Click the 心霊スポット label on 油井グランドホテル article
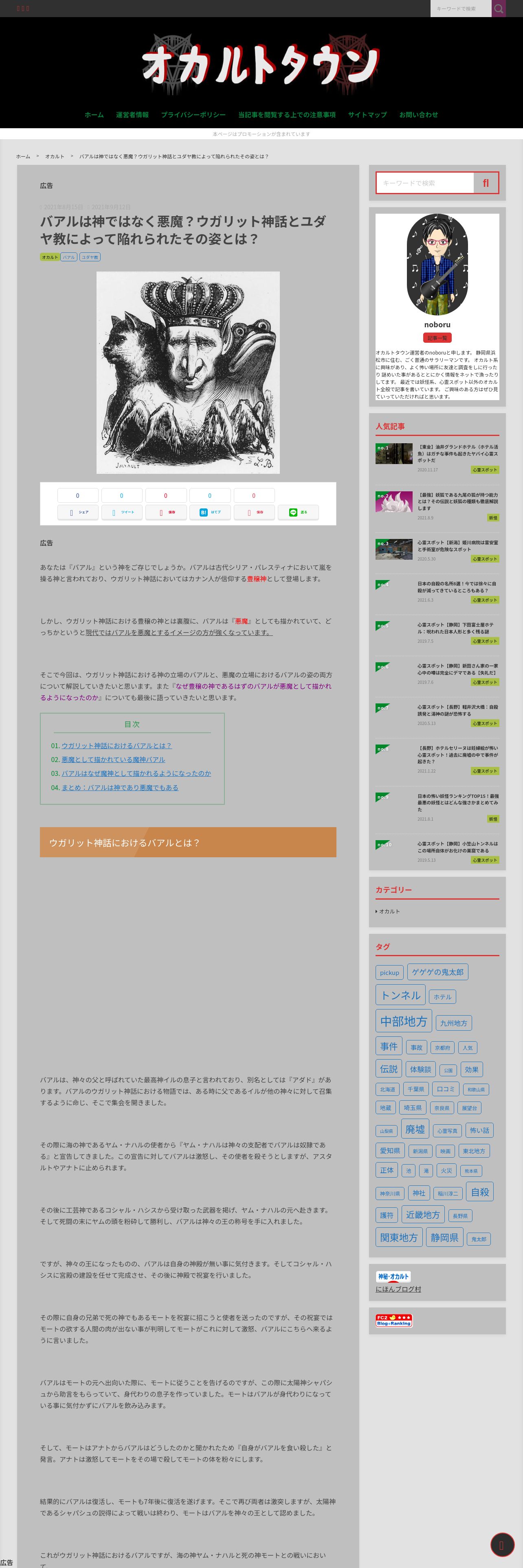This screenshot has height=1568, width=523. (485, 470)
